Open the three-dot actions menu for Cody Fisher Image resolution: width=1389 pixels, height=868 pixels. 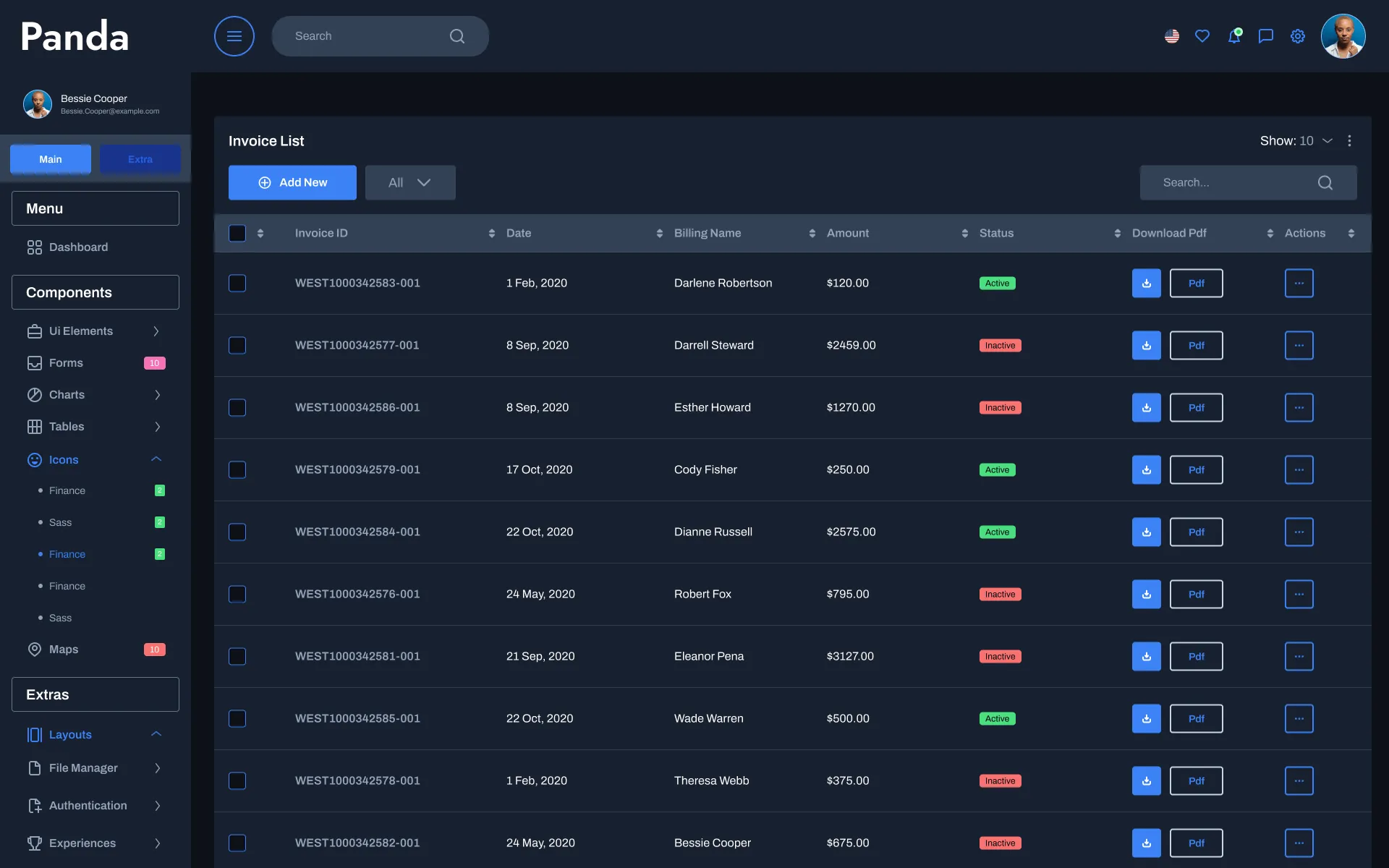tap(1299, 469)
